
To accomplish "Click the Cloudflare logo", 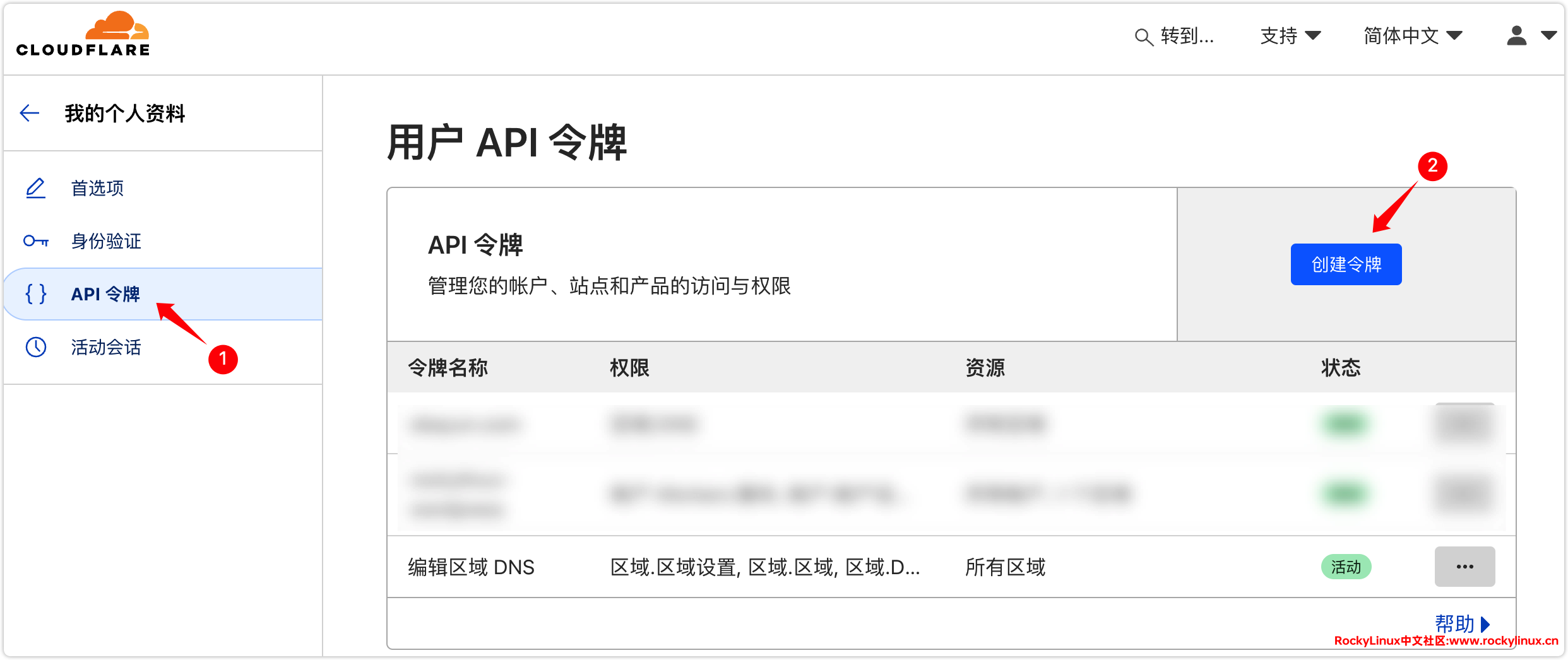I will (x=83, y=35).
